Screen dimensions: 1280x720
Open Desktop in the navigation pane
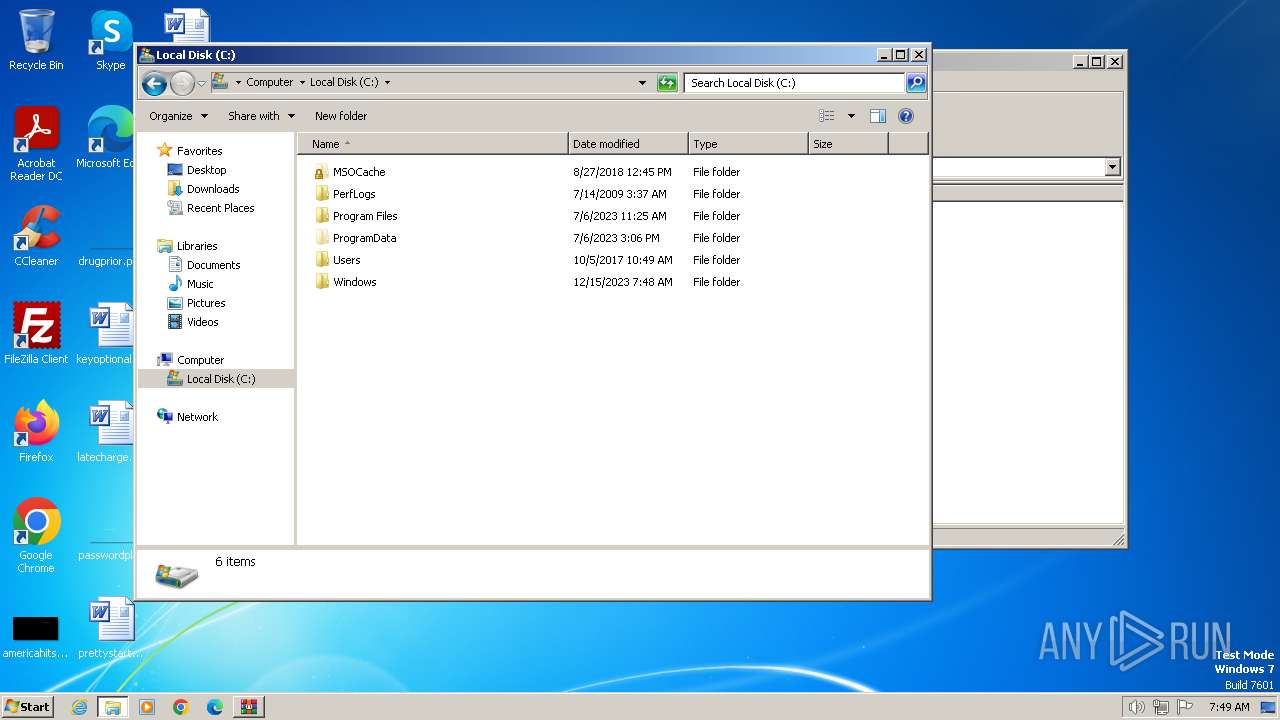(206, 170)
